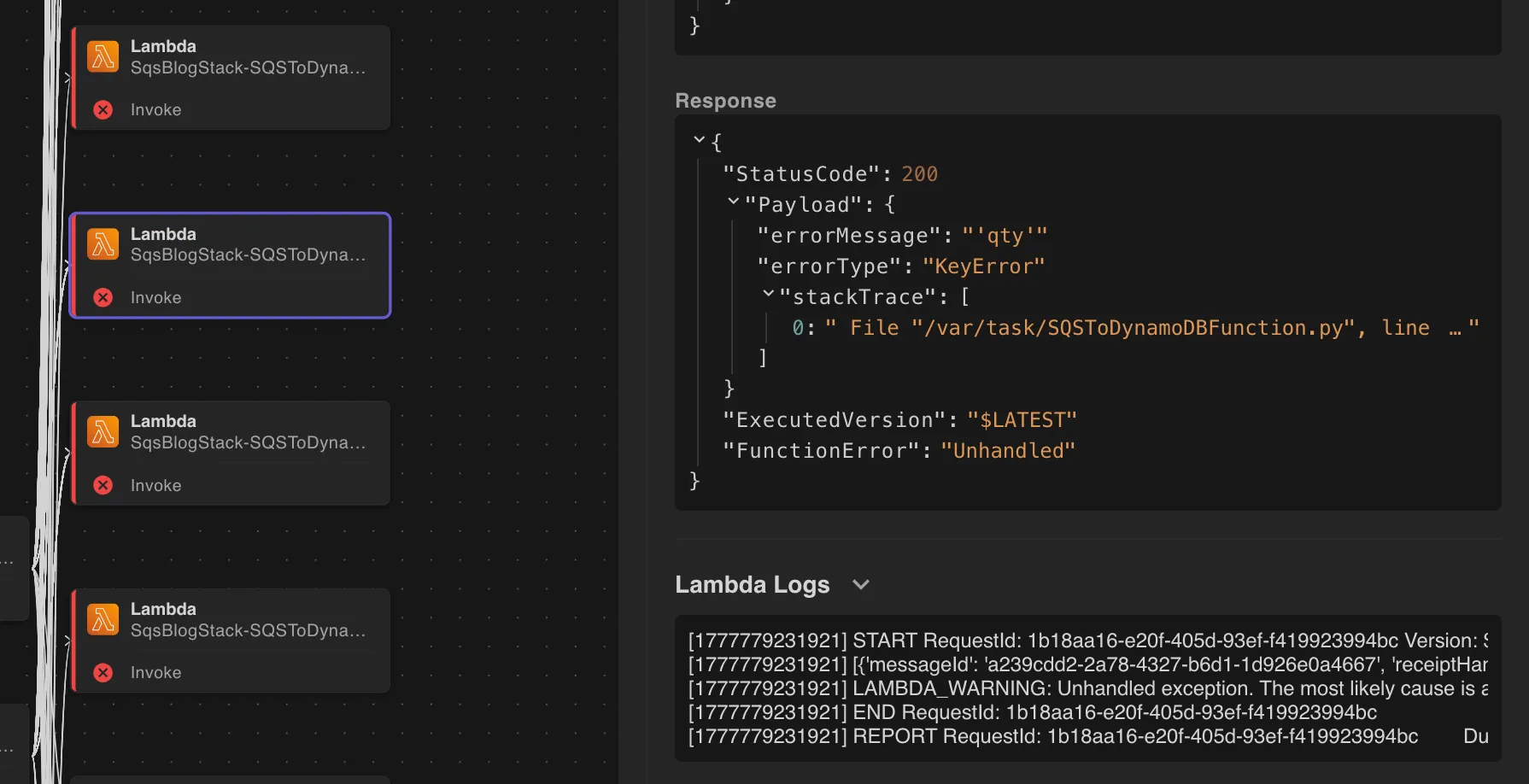Image resolution: width=1529 pixels, height=784 pixels.
Task: Click the "errorType" key
Action: (x=829, y=266)
